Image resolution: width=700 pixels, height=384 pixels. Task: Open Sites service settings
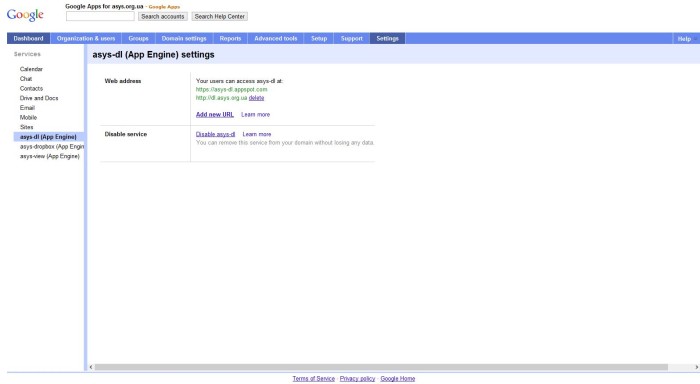[x=26, y=127]
